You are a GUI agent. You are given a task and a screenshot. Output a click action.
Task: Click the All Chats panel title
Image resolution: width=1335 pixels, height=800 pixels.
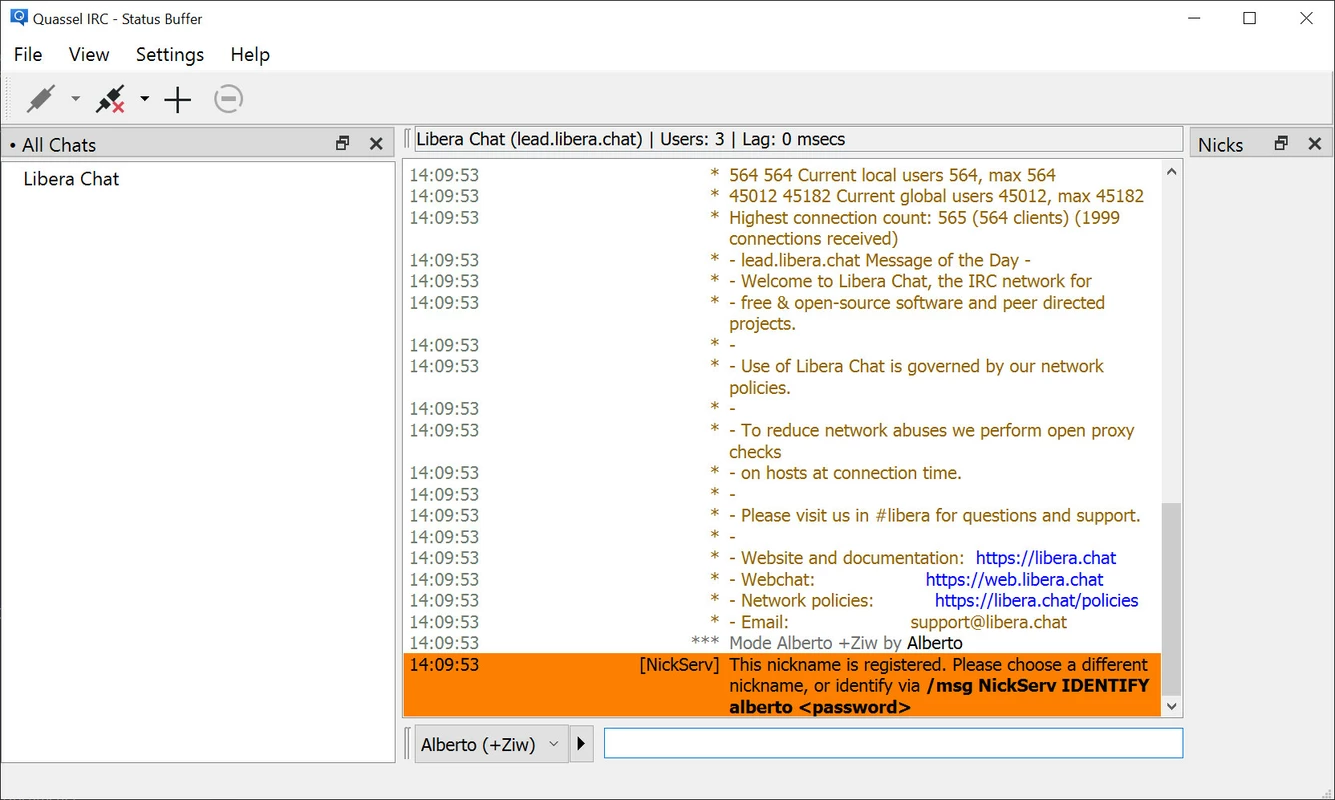pyautogui.click(x=59, y=145)
